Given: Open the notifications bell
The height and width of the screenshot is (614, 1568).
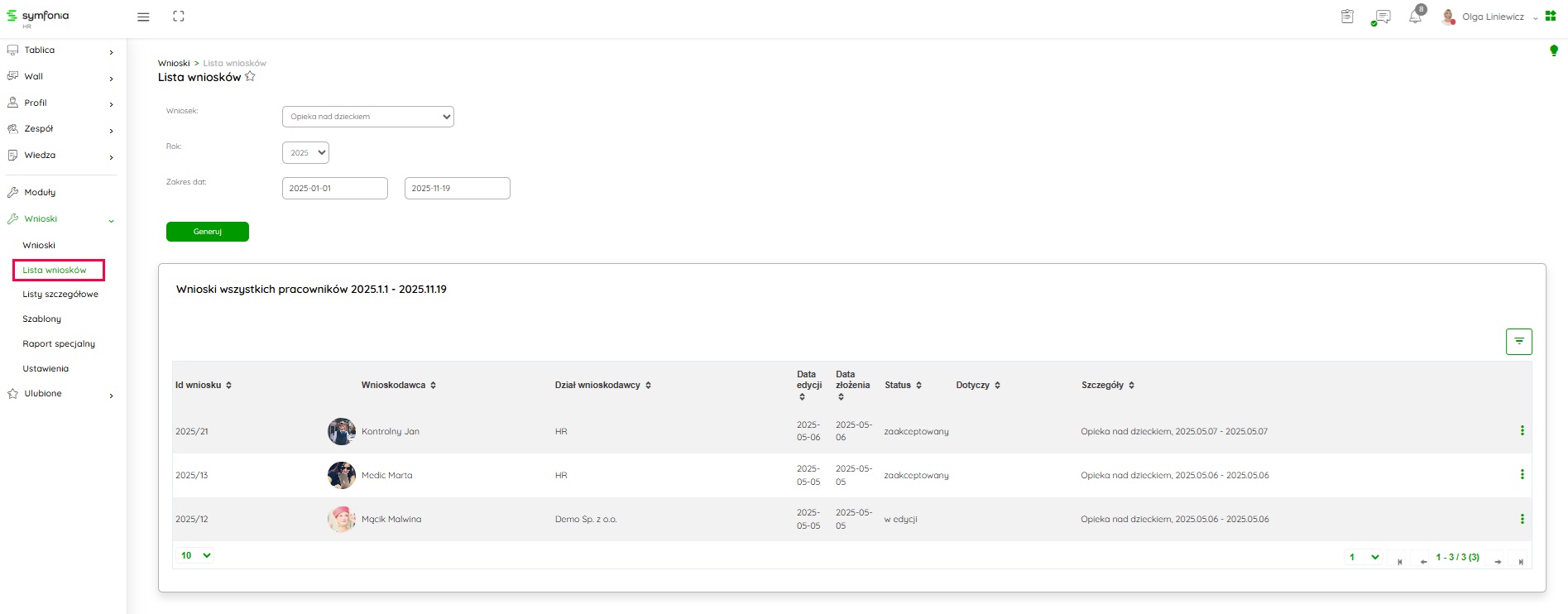Looking at the screenshot, I should click(1416, 17).
